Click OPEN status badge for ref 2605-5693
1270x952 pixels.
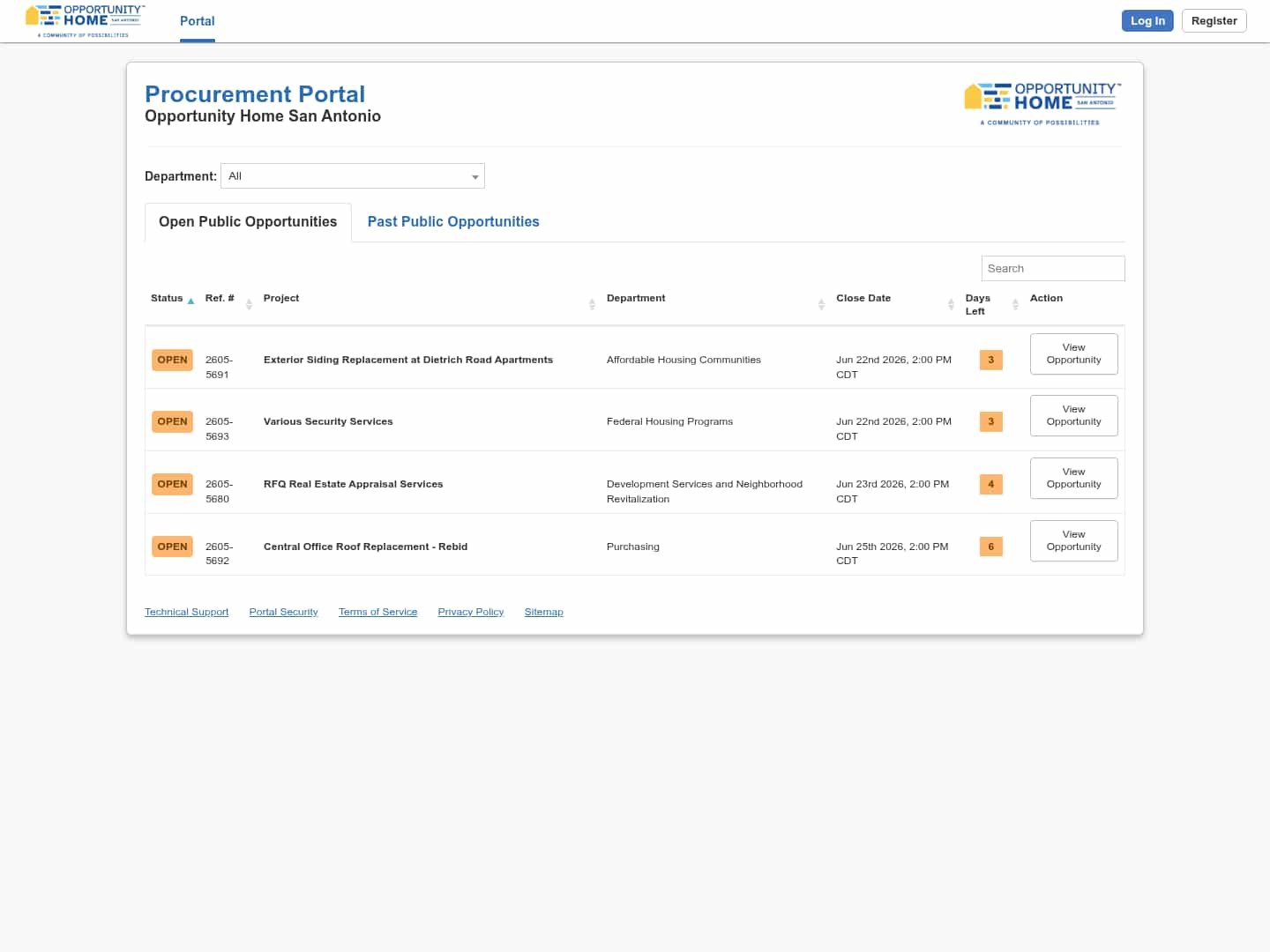(172, 421)
